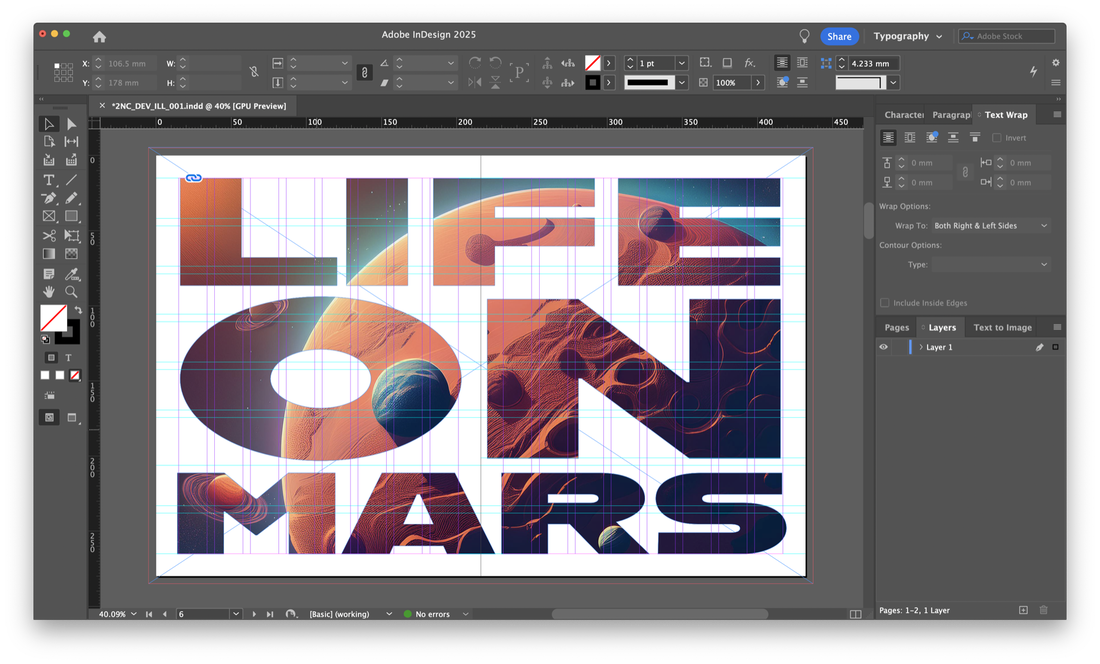Viewport: 1100px width, 664px height.
Task: Create new layer in Layers panel
Action: (1024, 610)
